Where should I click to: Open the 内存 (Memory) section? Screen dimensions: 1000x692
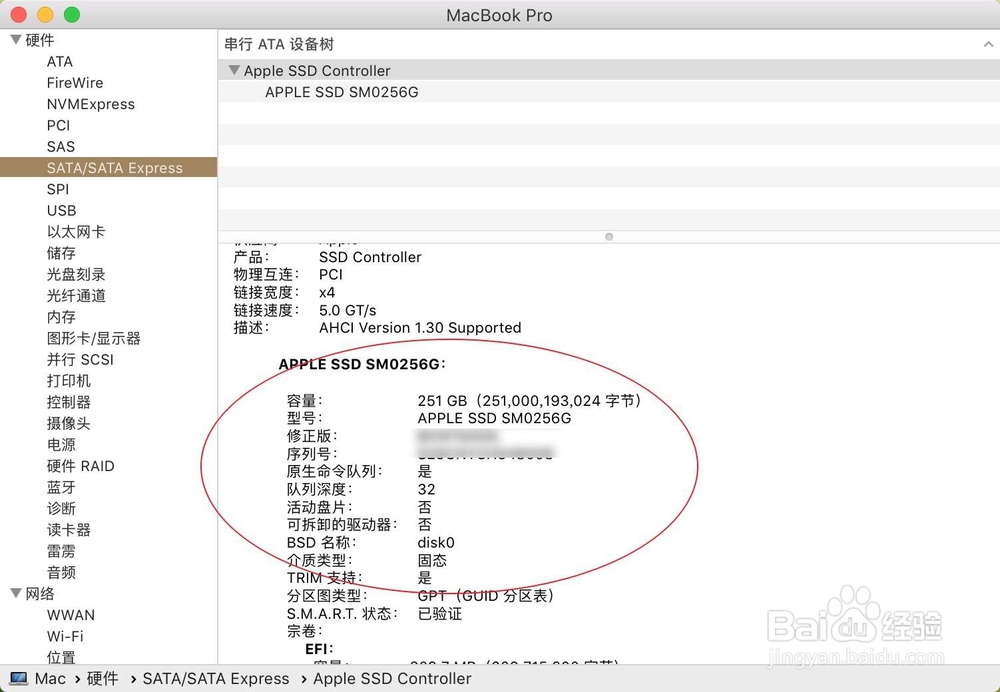[x=59, y=317]
